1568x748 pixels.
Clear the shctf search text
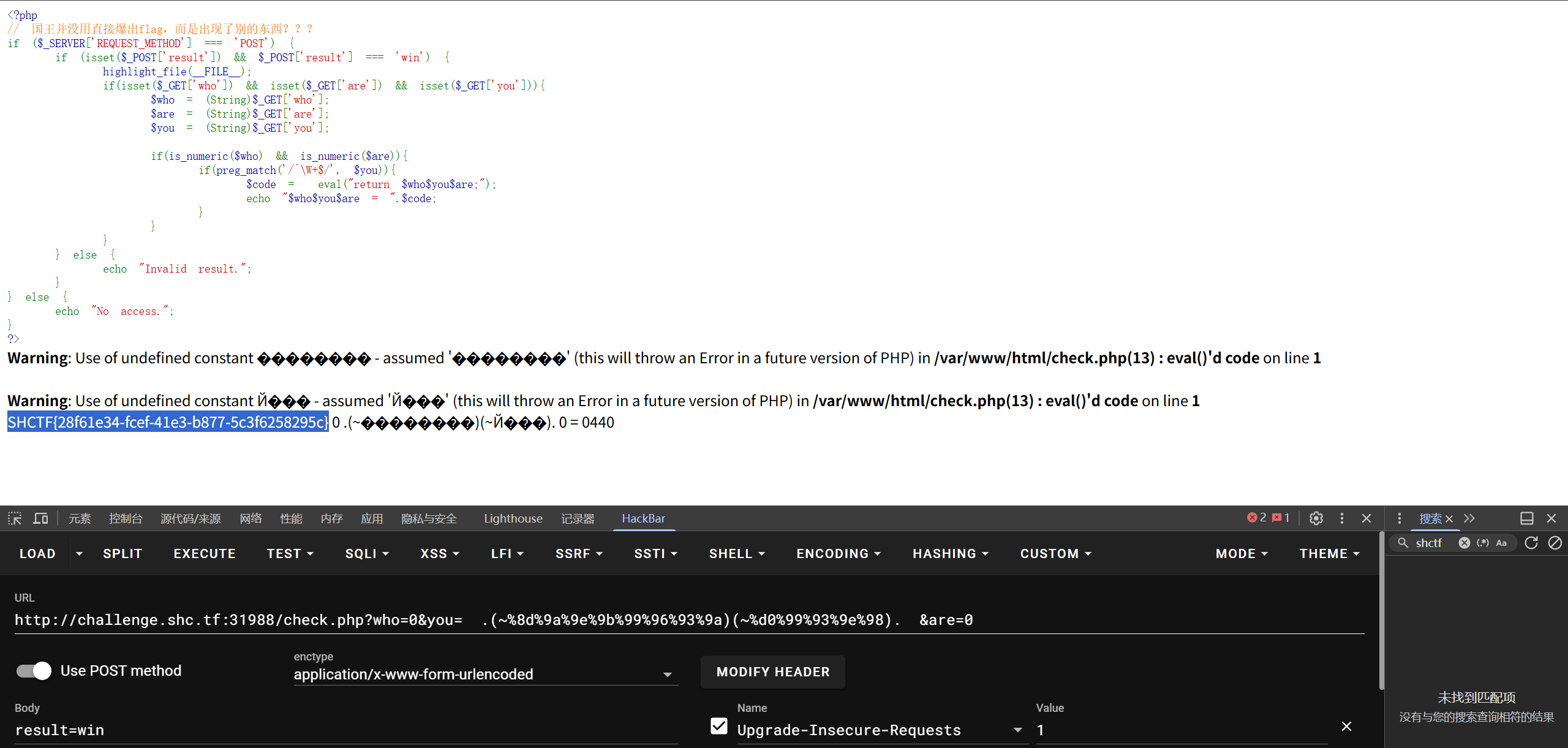(1464, 543)
